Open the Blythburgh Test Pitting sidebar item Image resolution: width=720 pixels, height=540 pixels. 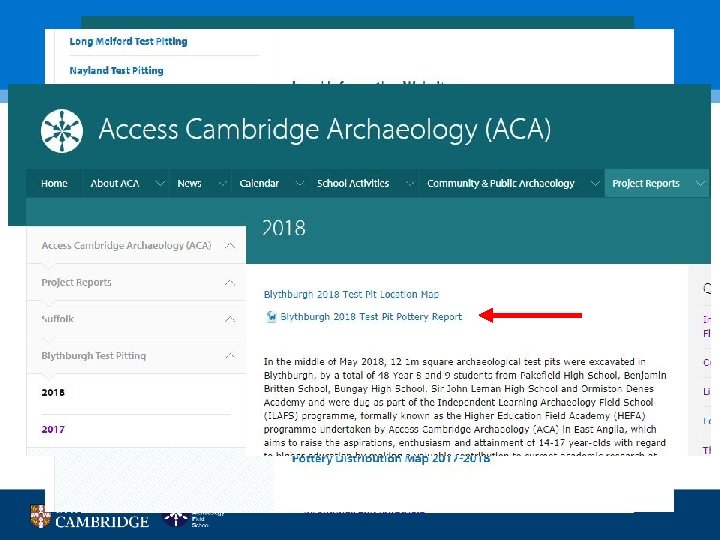tap(94, 355)
